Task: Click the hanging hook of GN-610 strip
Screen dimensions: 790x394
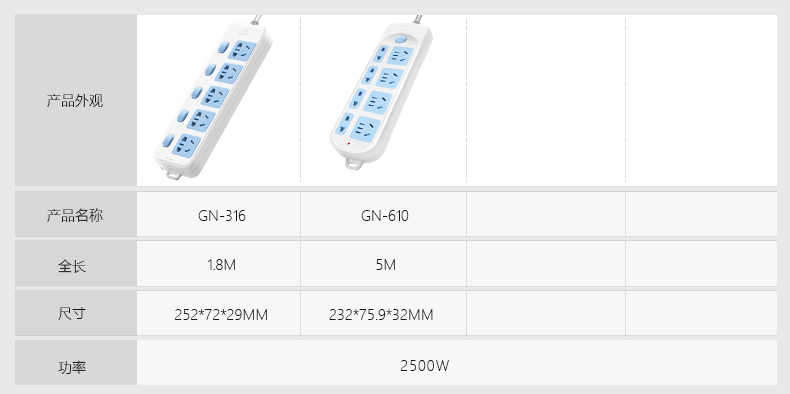Action: pos(354,163)
